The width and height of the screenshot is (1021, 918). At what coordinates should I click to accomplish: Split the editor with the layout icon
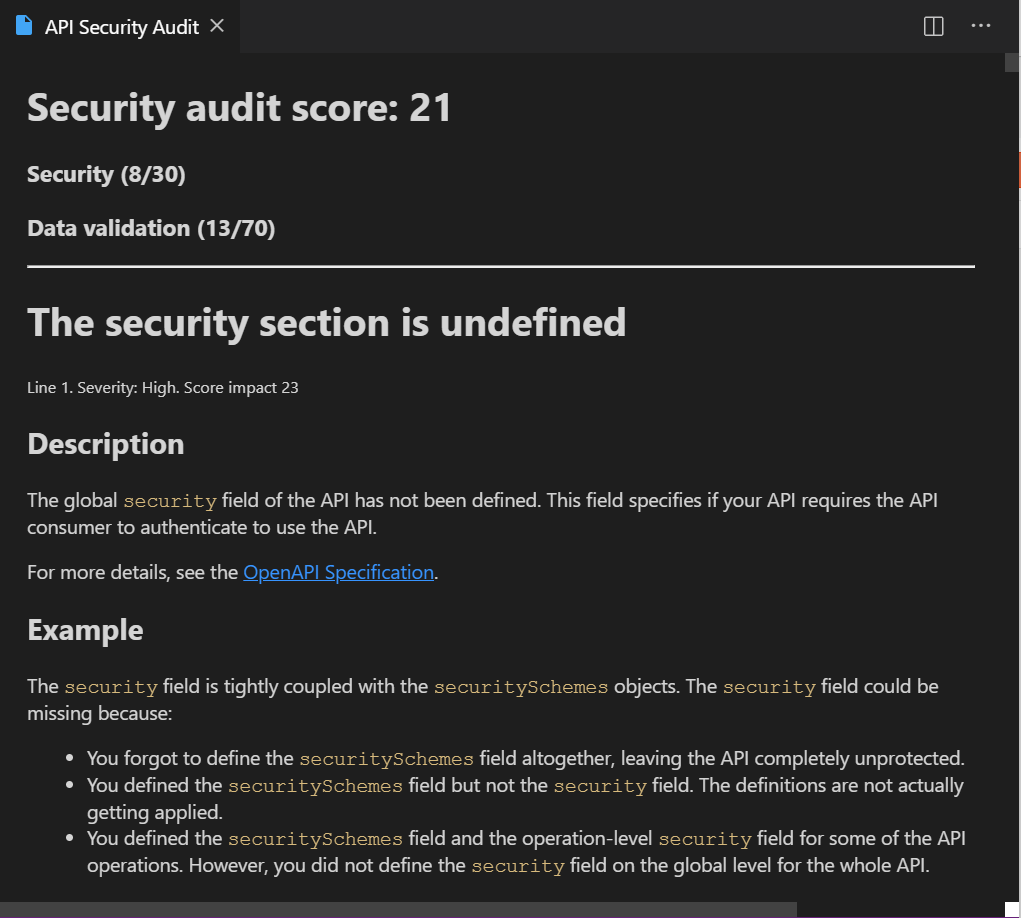(x=933, y=27)
